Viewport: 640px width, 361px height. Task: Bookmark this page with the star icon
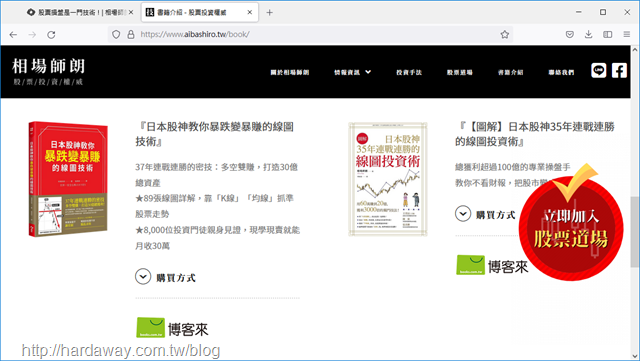click(x=505, y=34)
